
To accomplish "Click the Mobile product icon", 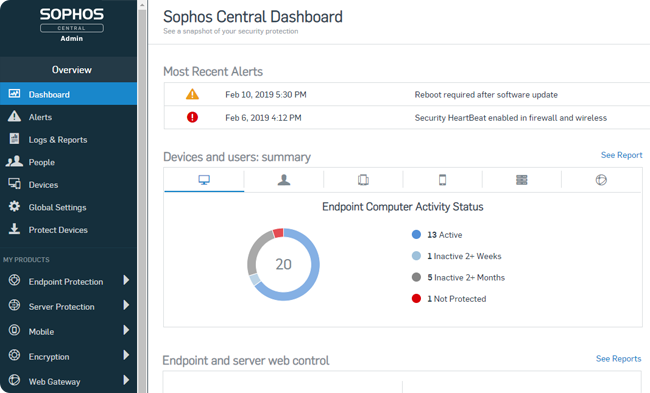I will (x=15, y=330).
